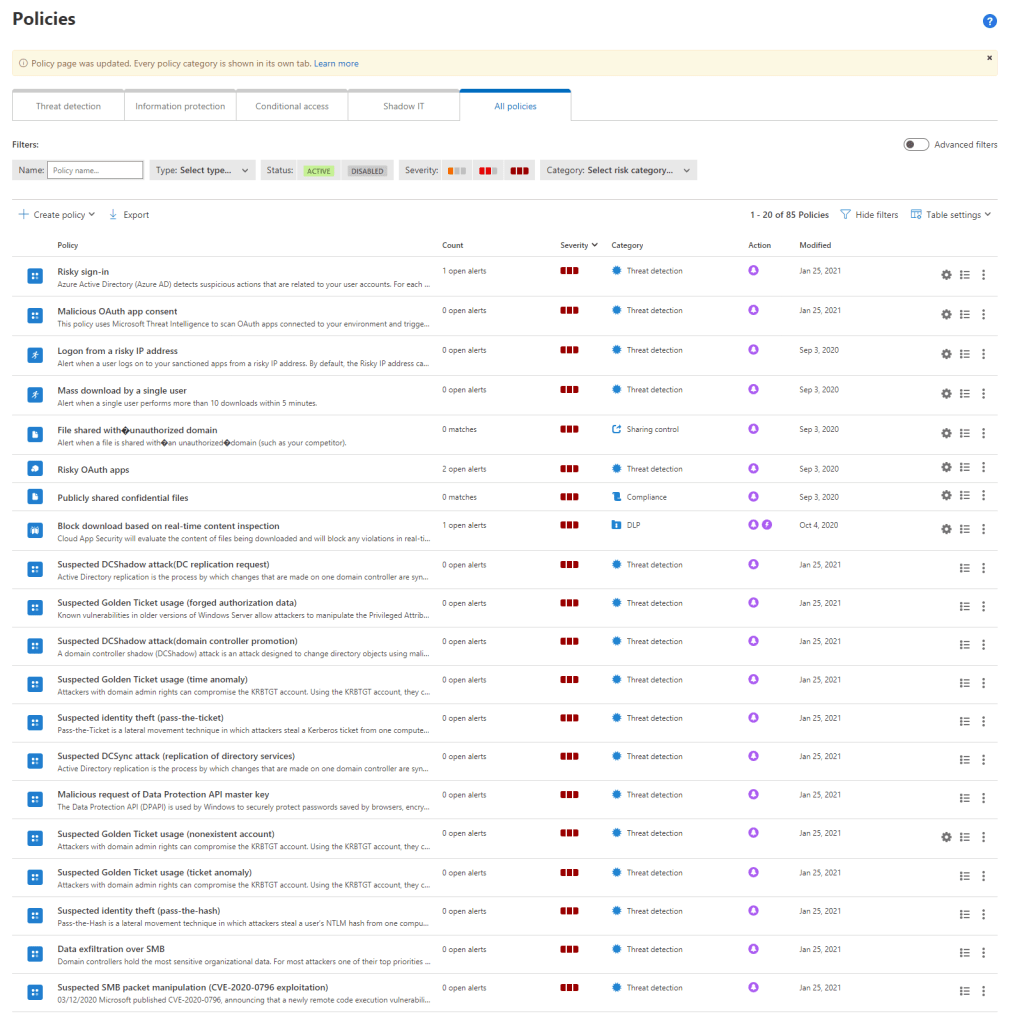Click list icon for Malicious OAuth app consent

965,314
